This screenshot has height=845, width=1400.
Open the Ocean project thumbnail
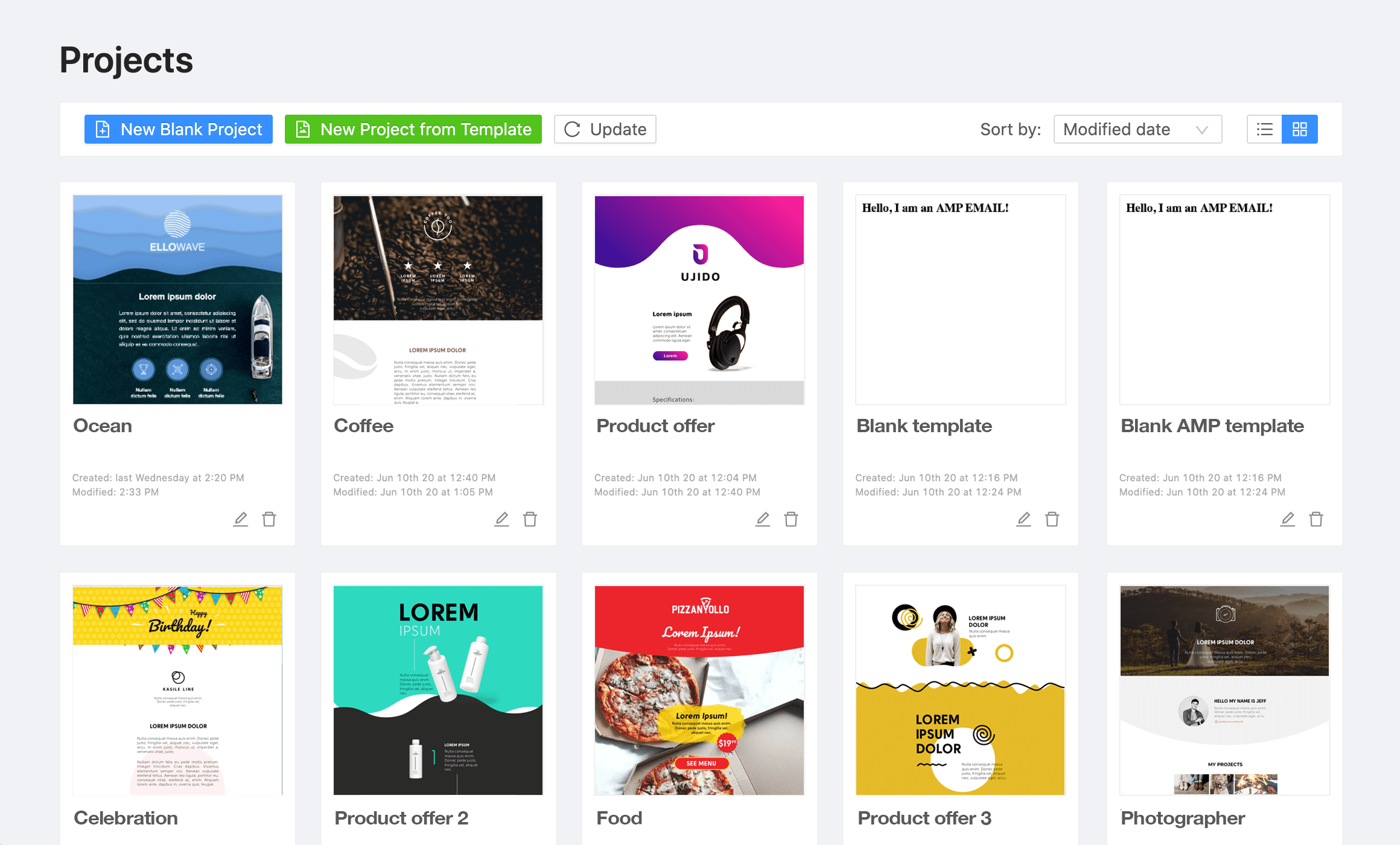(177, 299)
